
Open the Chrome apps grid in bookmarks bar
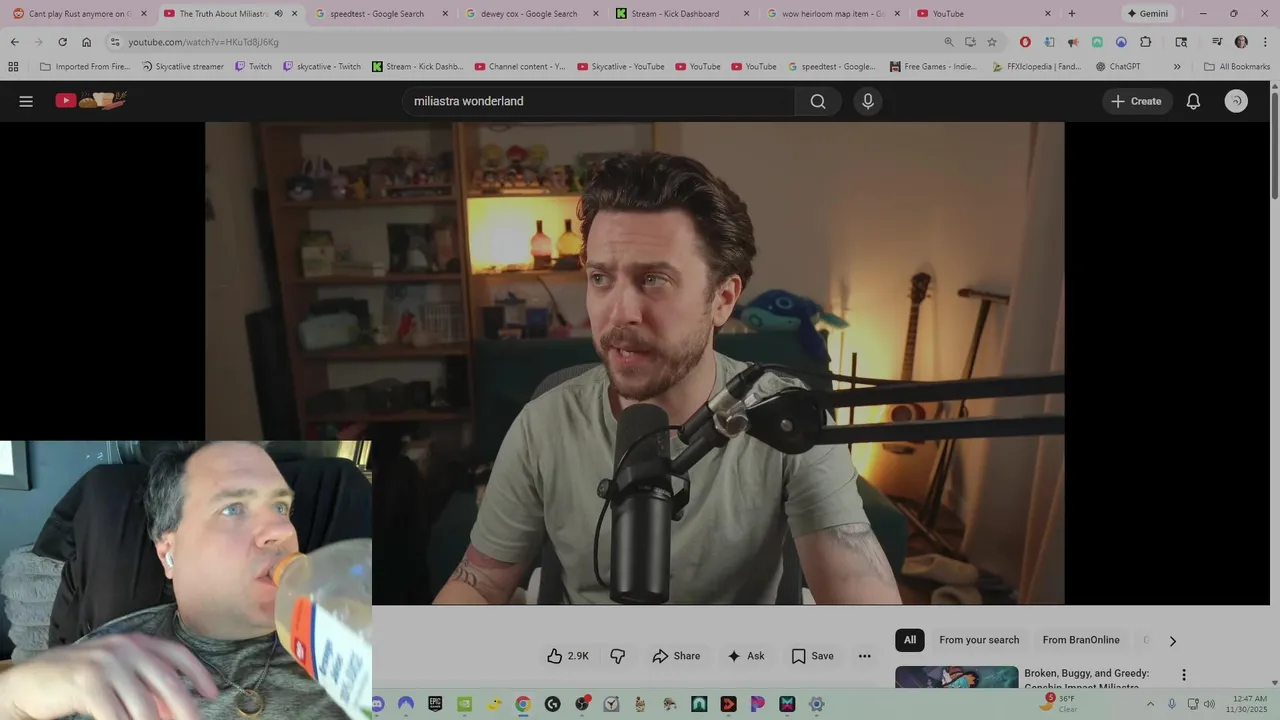(x=13, y=66)
